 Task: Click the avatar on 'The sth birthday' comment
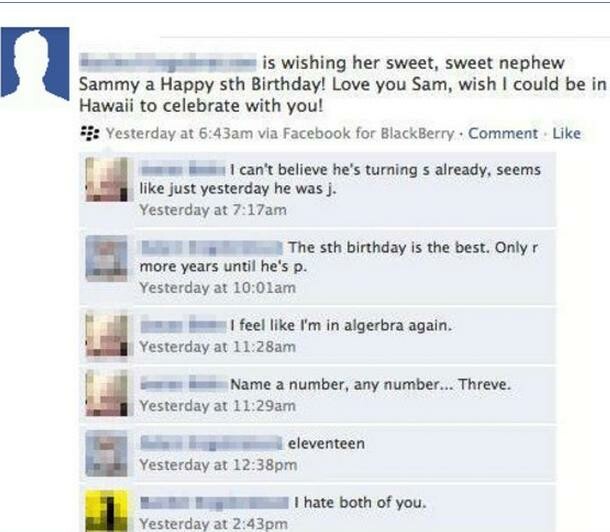107,258
